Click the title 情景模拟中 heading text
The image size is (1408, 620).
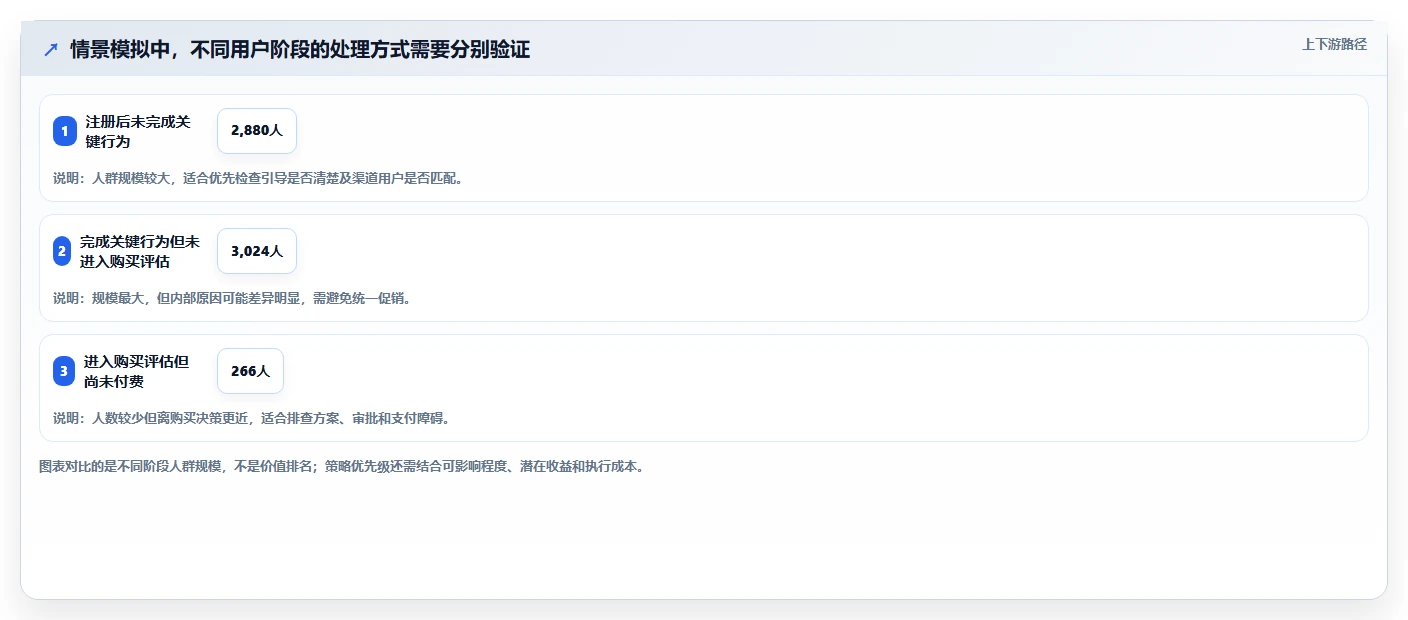pos(300,49)
